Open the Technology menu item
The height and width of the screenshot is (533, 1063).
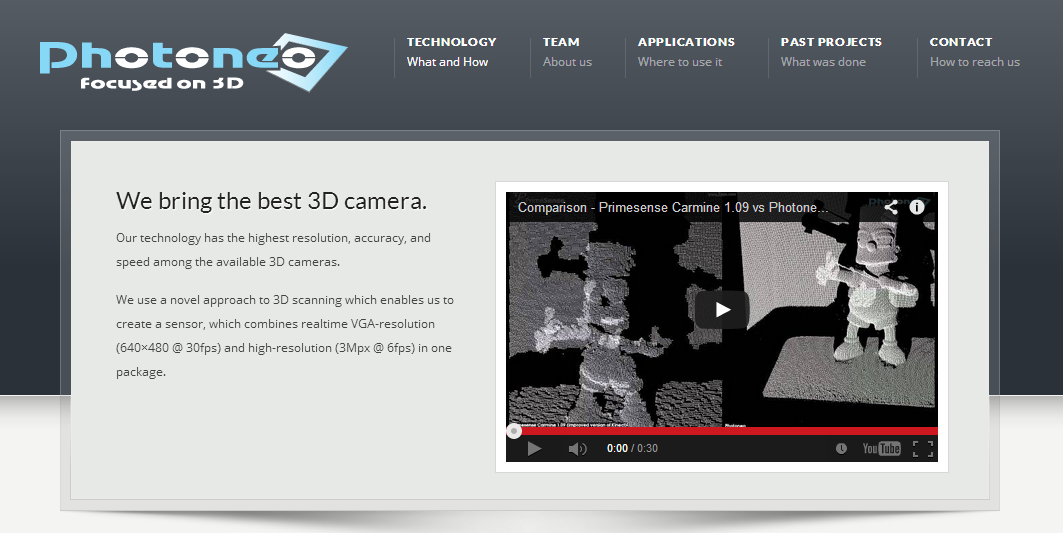click(451, 42)
